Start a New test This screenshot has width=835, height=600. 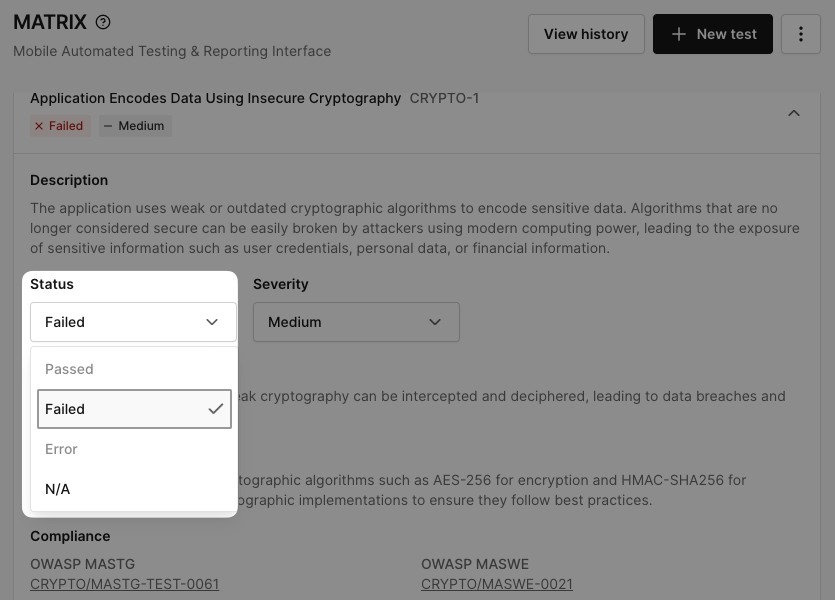pyautogui.click(x=713, y=34)
